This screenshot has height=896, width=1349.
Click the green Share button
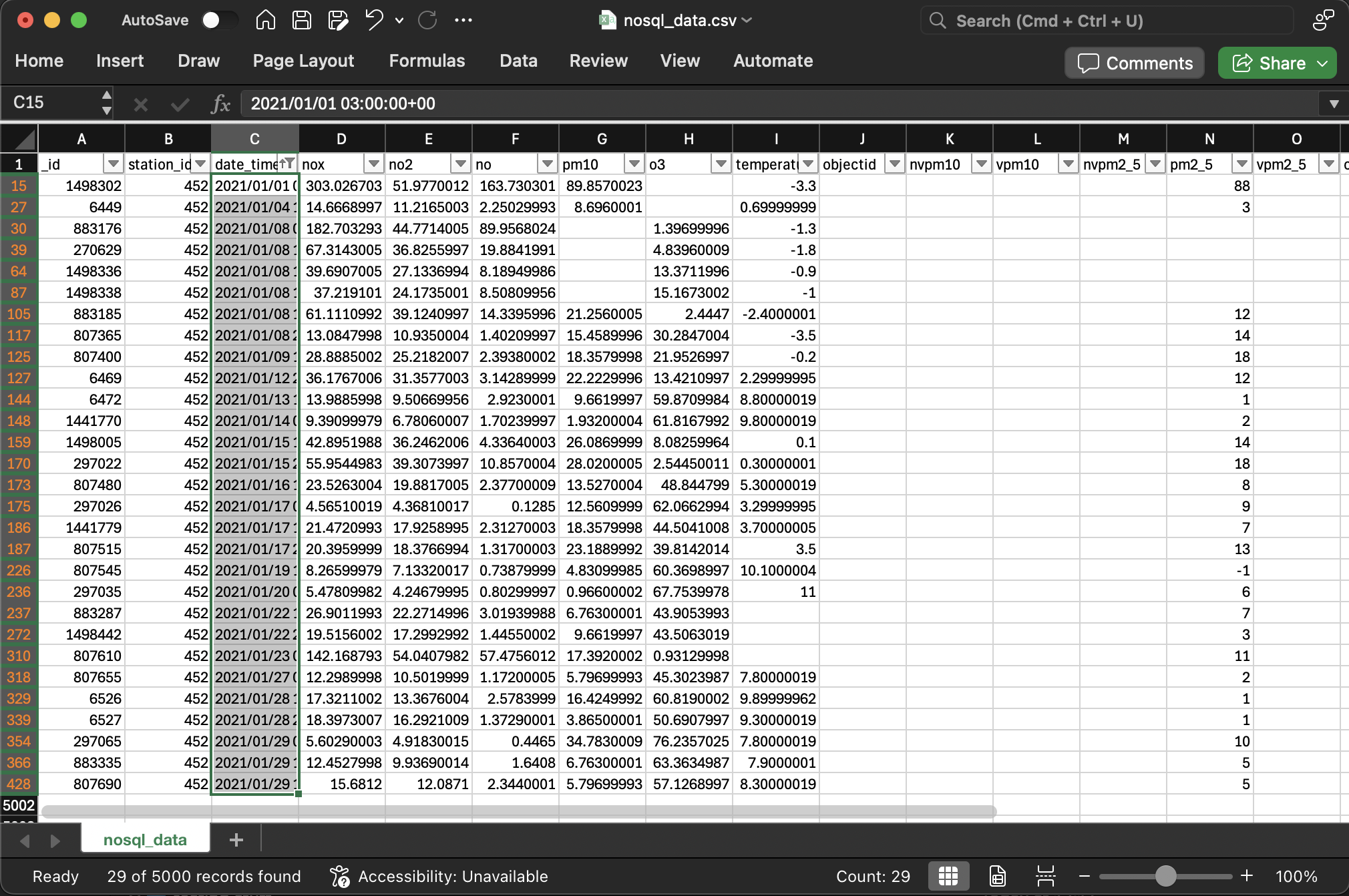click(1276, 63)
